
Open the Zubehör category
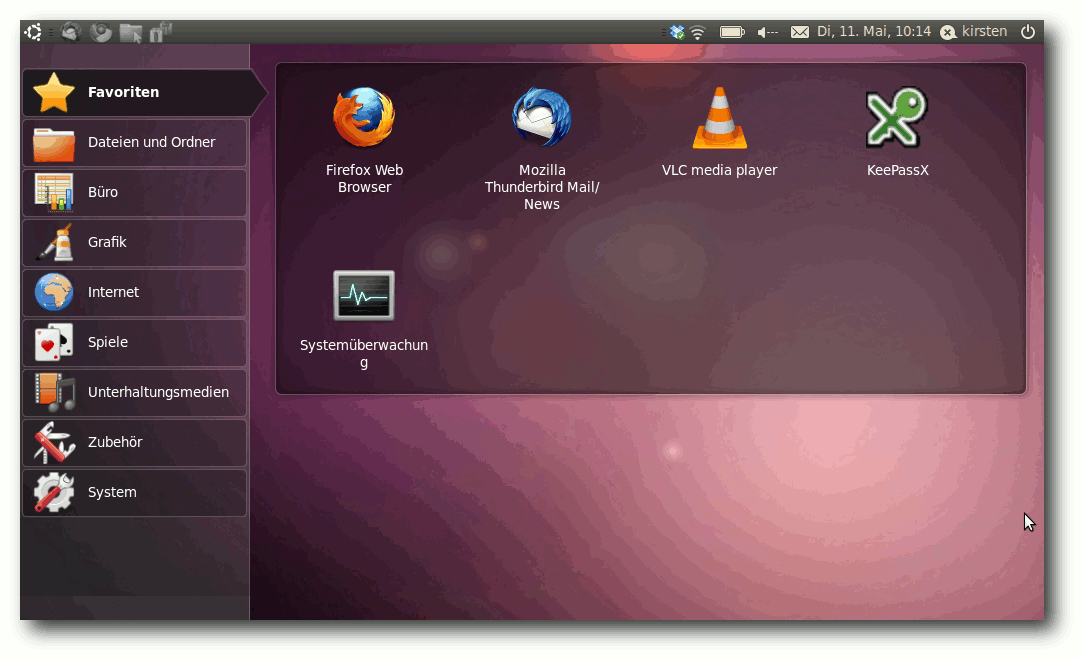[x=135, y=442]
